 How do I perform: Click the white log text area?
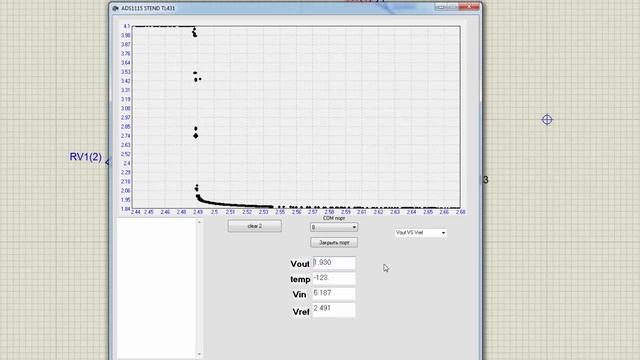[156, 289]
